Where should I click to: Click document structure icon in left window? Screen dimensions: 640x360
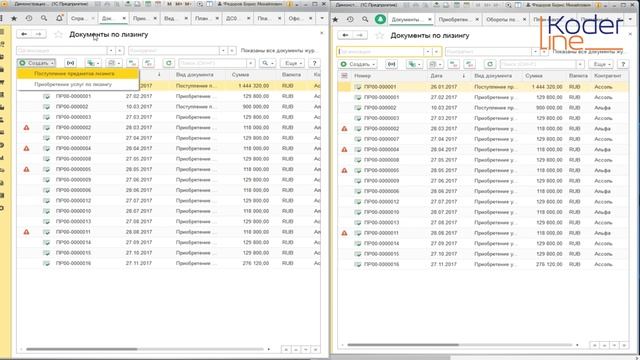(149, 63)
